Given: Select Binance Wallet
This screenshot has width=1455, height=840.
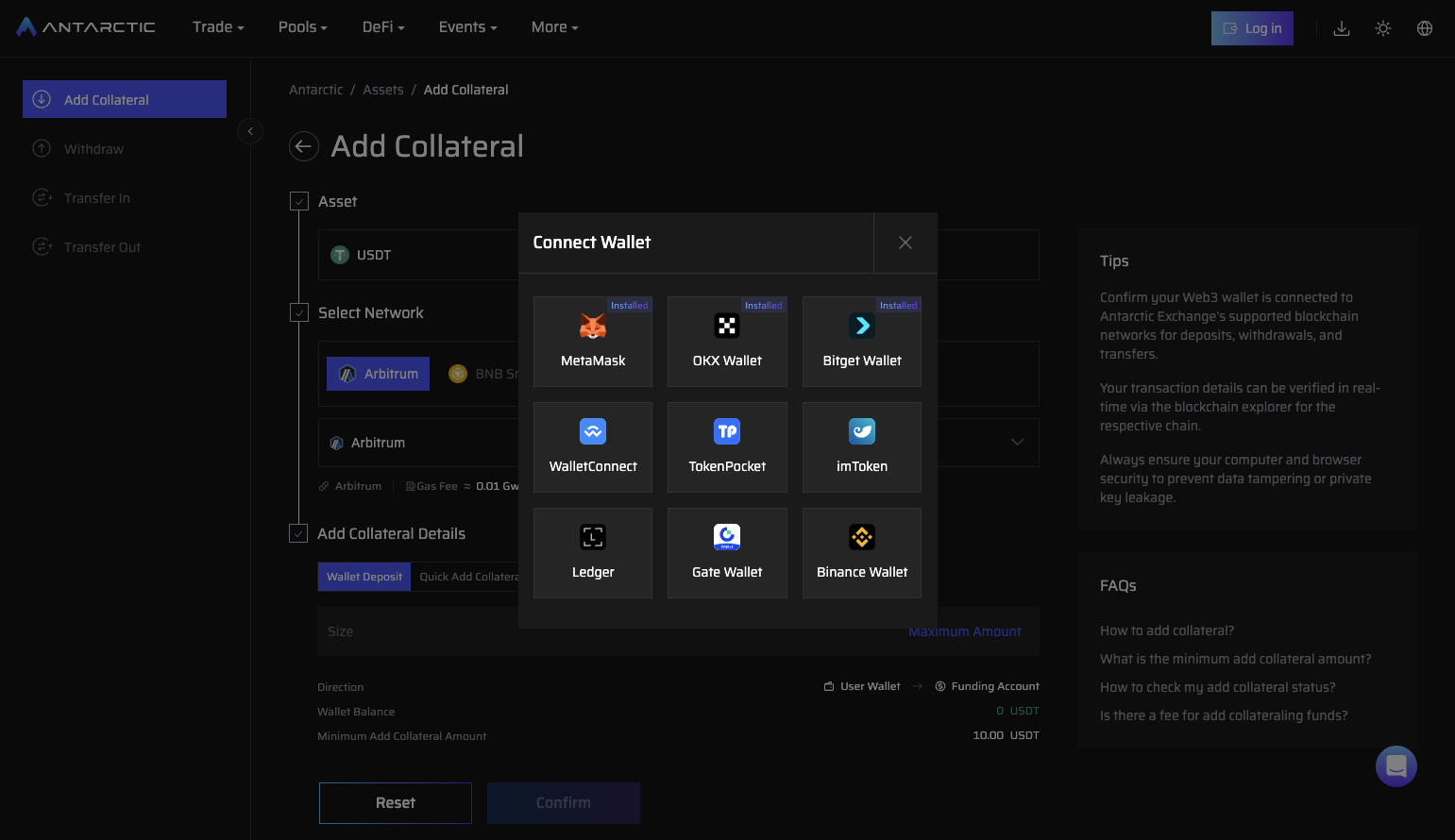Looking at the screenshot, I should click(862, 553).
